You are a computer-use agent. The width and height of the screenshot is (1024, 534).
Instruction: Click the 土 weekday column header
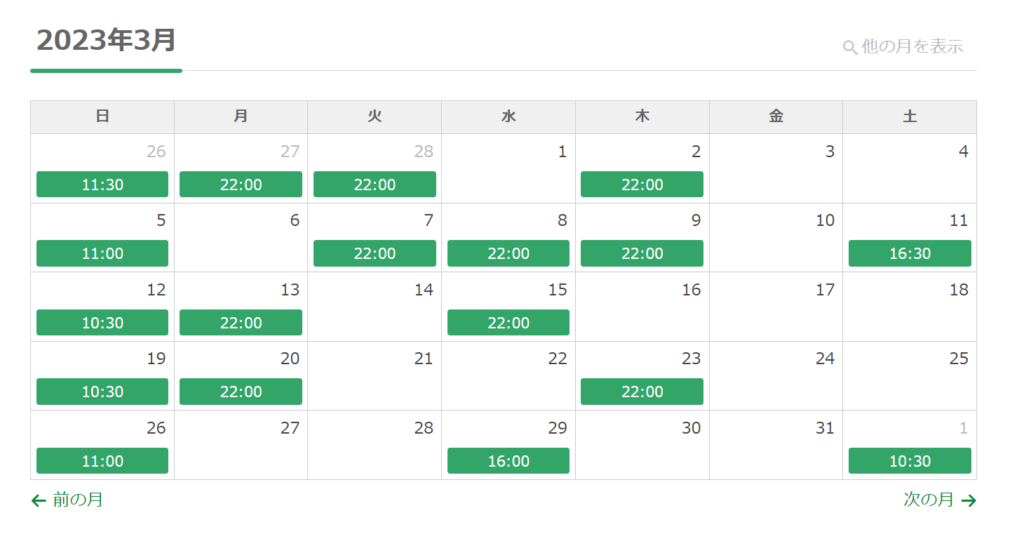[909, 117]
